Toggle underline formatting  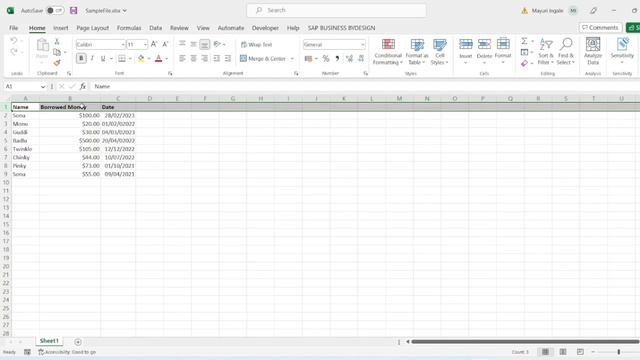[103, 58]
